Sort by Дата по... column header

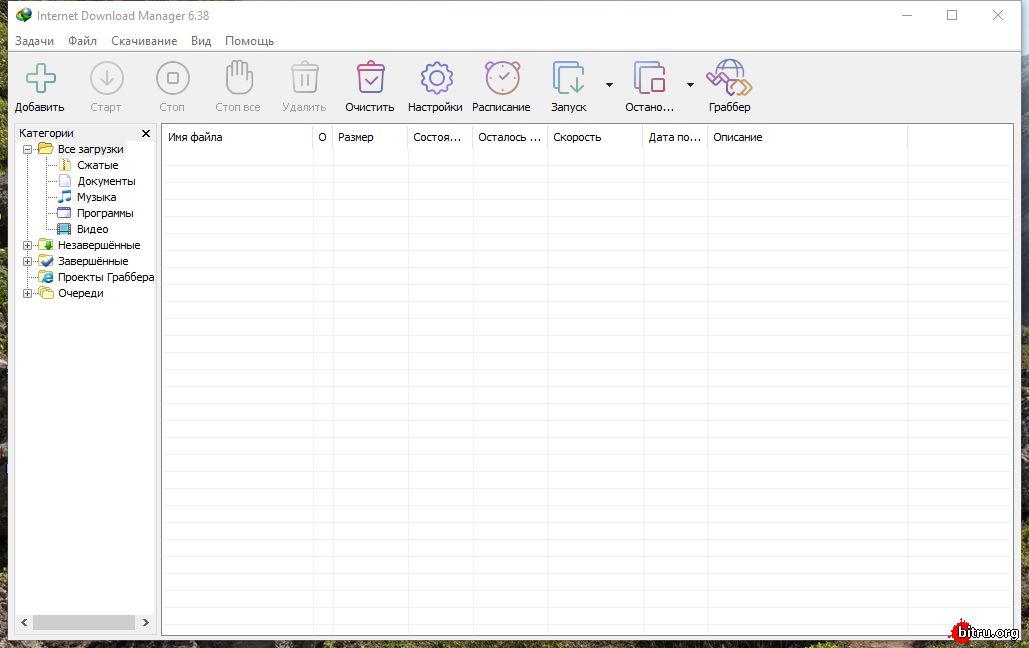[x=675, y=137]
